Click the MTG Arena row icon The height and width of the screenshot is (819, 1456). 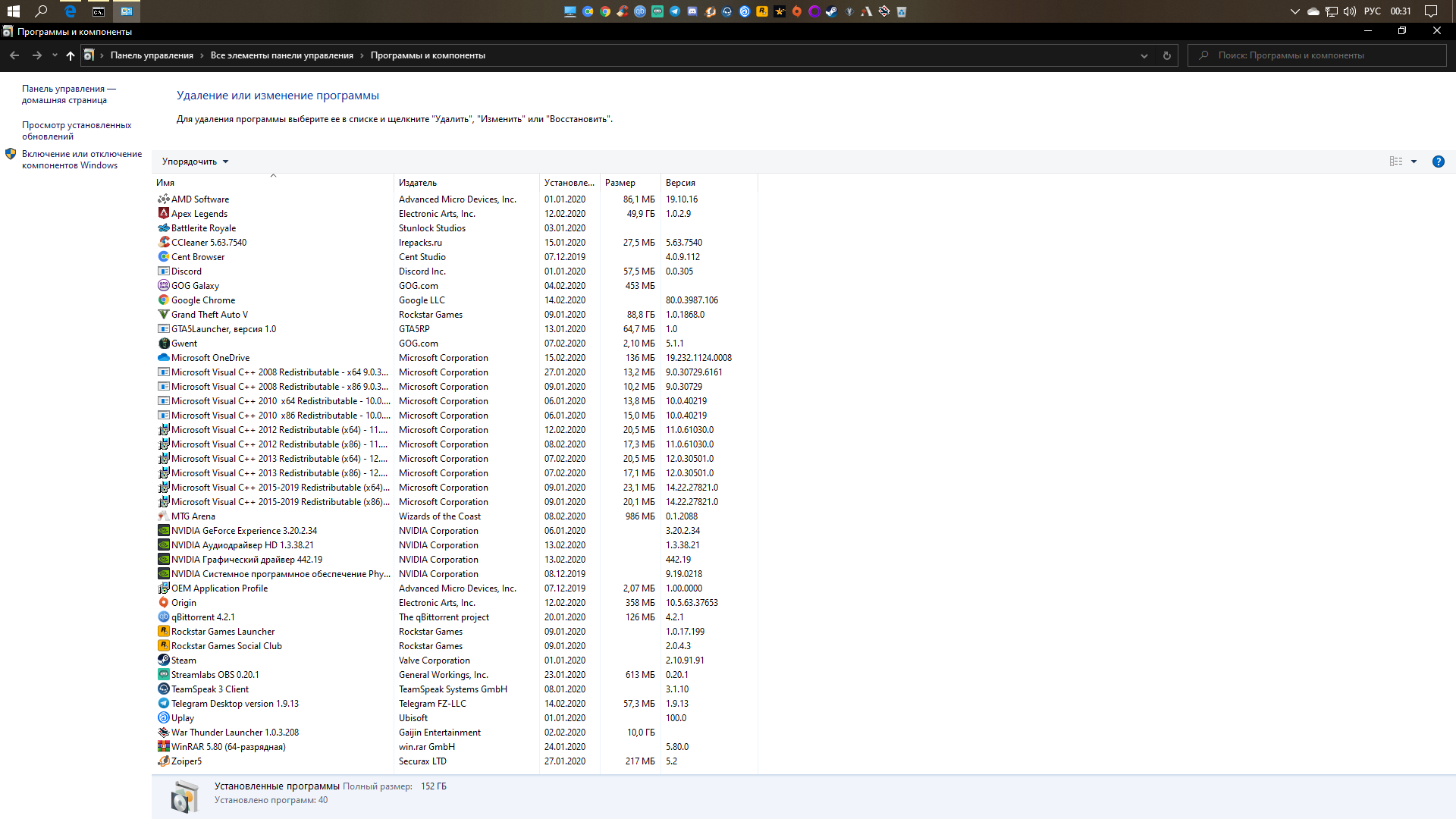(163, 516)
